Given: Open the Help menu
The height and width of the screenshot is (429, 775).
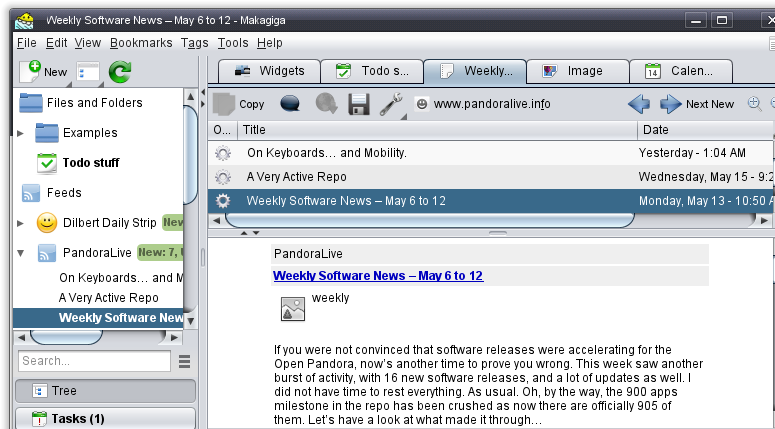Looking at the screenshot, I should tap(269, 43).
